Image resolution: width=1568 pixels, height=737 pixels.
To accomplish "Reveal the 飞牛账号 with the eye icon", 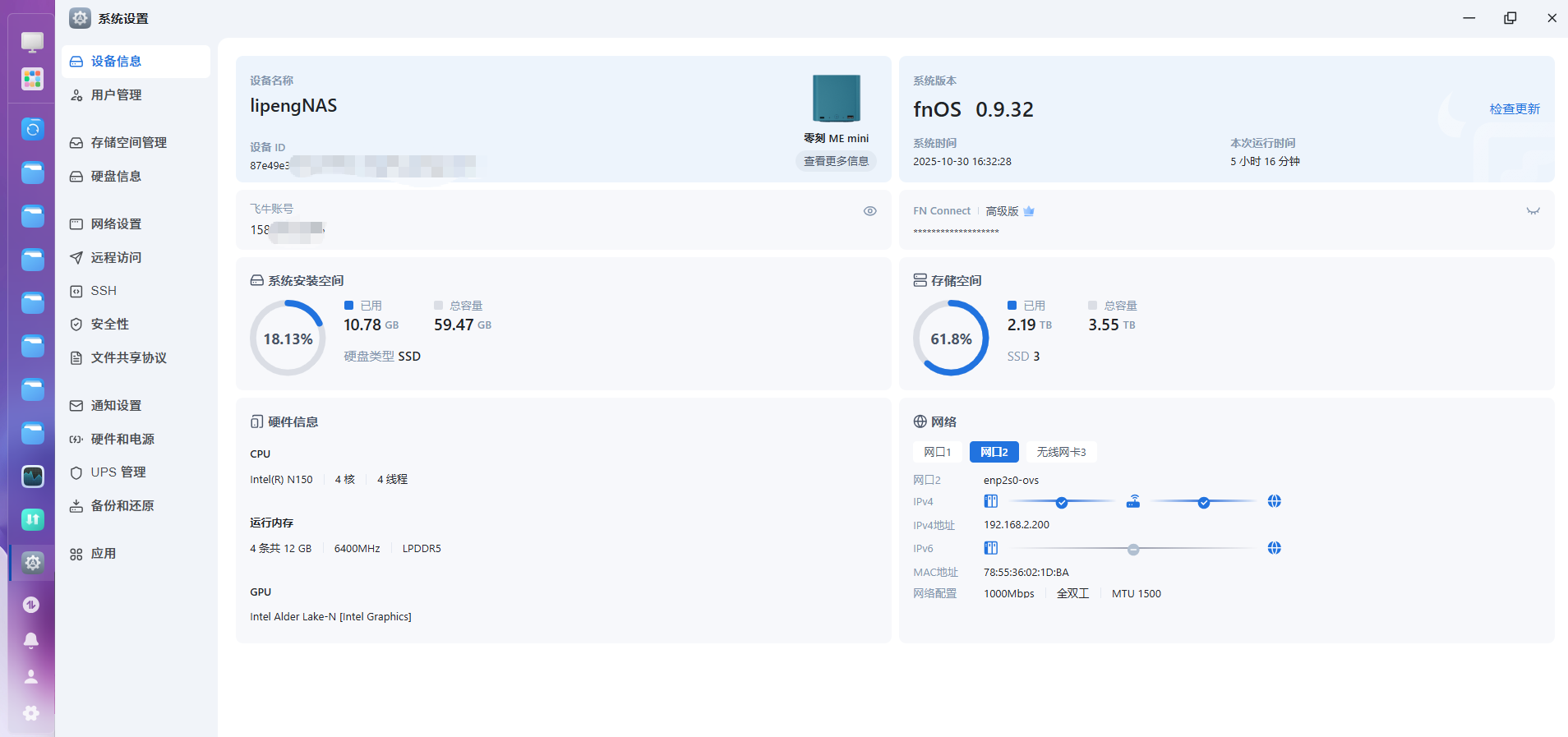I will point(869,211).
